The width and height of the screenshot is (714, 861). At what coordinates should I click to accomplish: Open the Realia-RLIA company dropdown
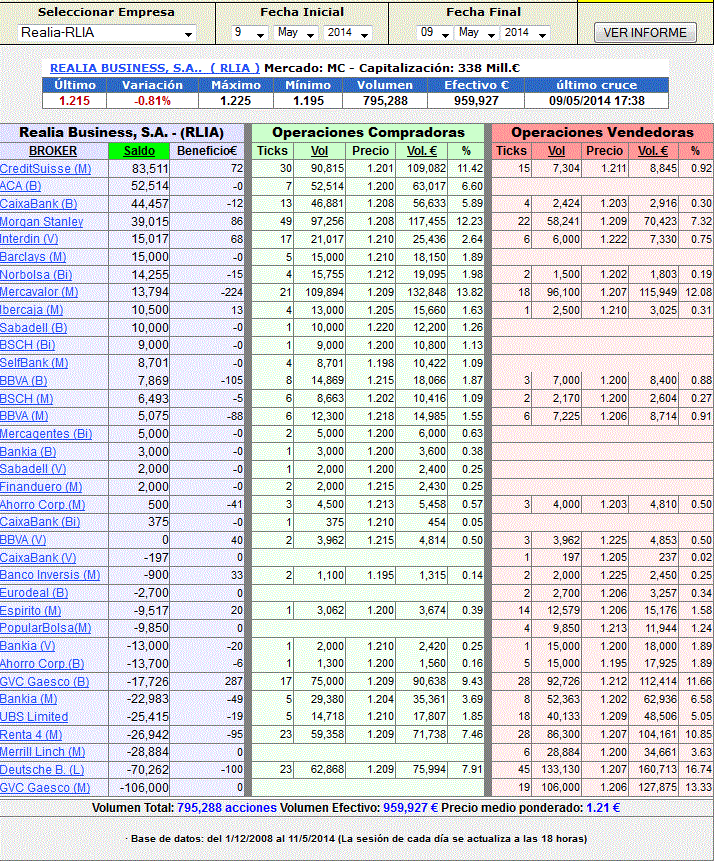point(107,33)
